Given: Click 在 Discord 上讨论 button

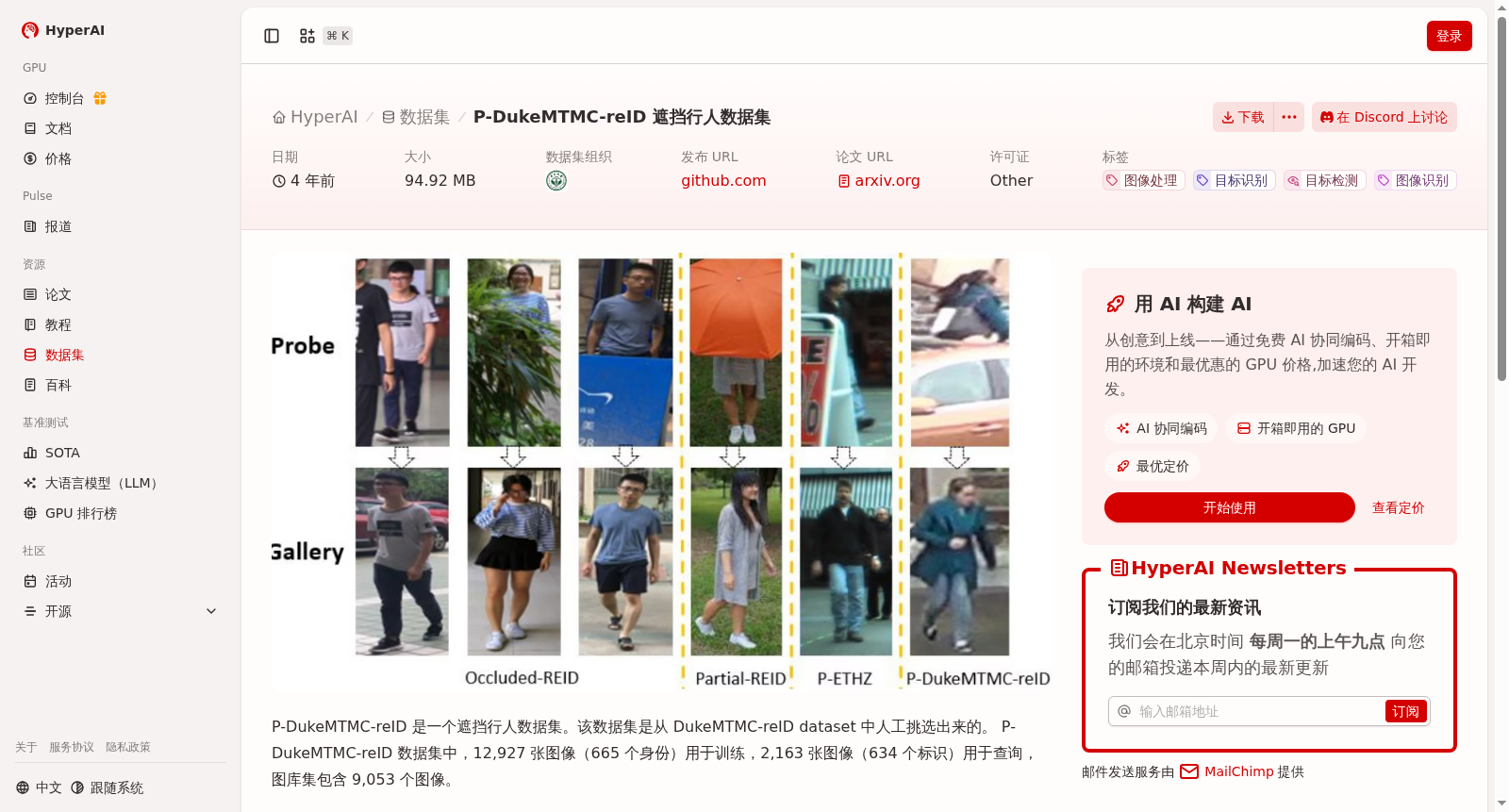Looking at the screenshot, I should 1385,117.
